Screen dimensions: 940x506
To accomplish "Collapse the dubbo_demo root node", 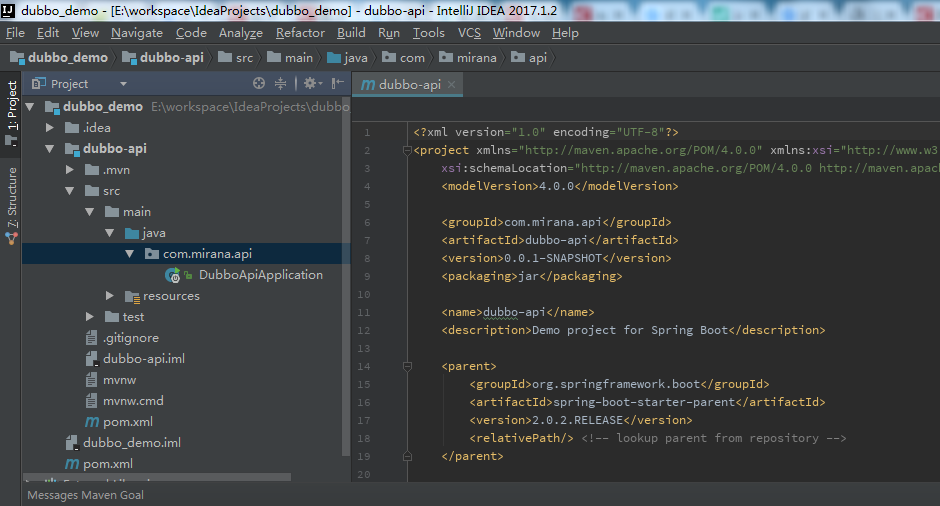I will tap(30, 107).
